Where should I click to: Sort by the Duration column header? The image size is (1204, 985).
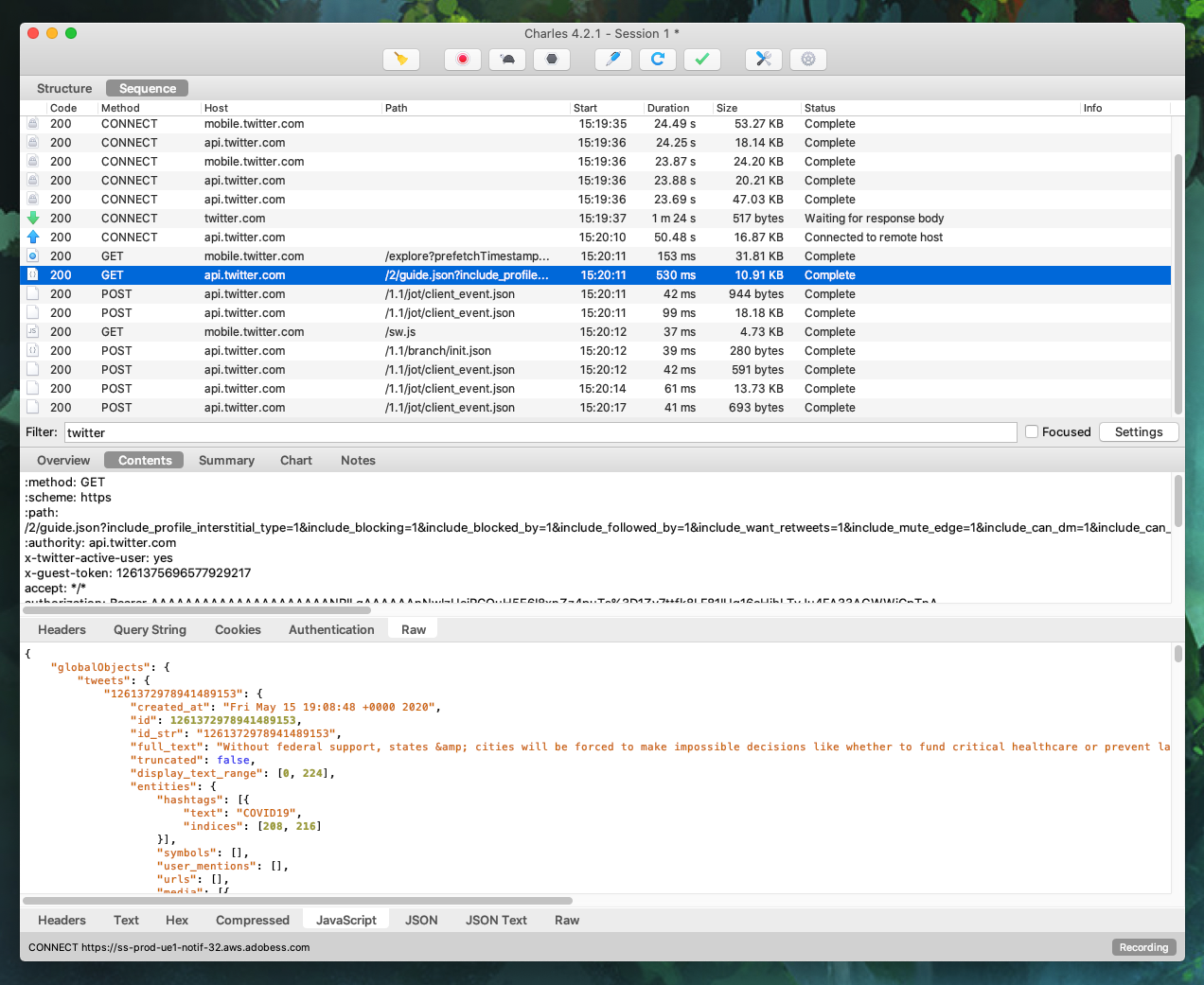(x=677, y=108)
